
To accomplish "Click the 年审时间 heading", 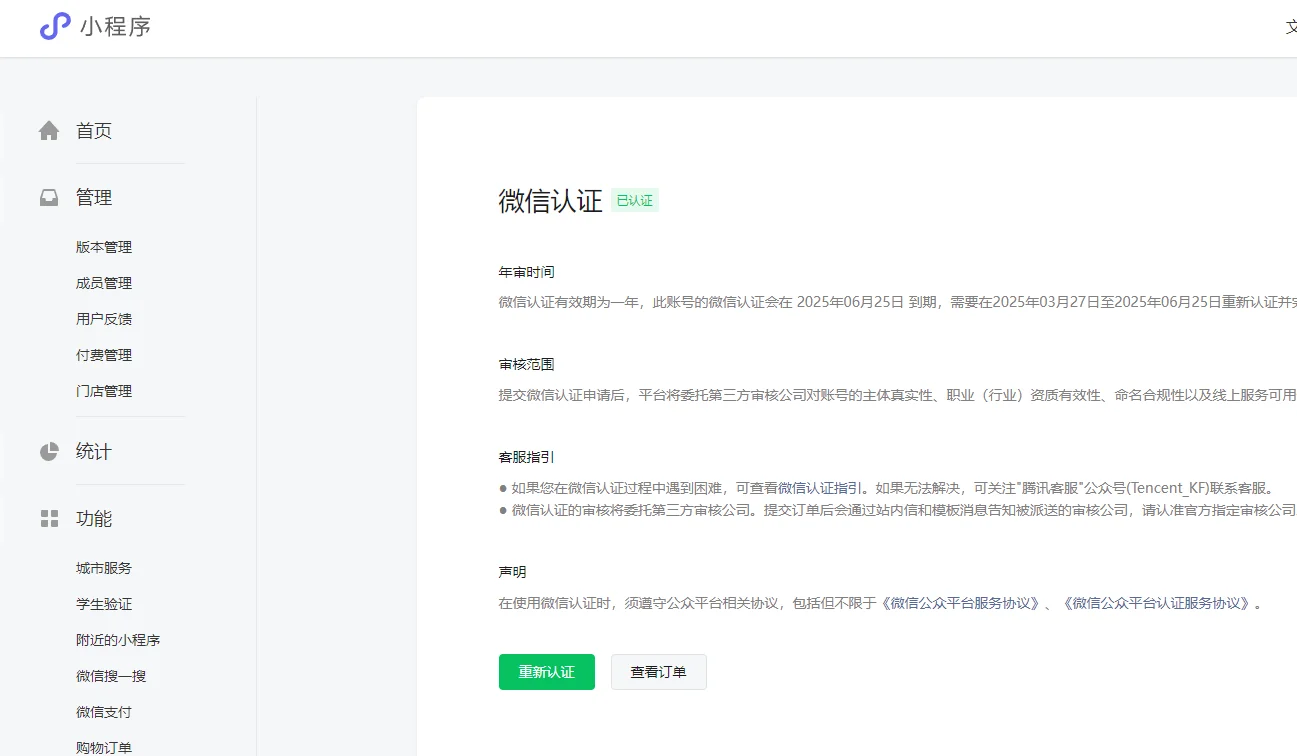I will (x=527, y=272).
